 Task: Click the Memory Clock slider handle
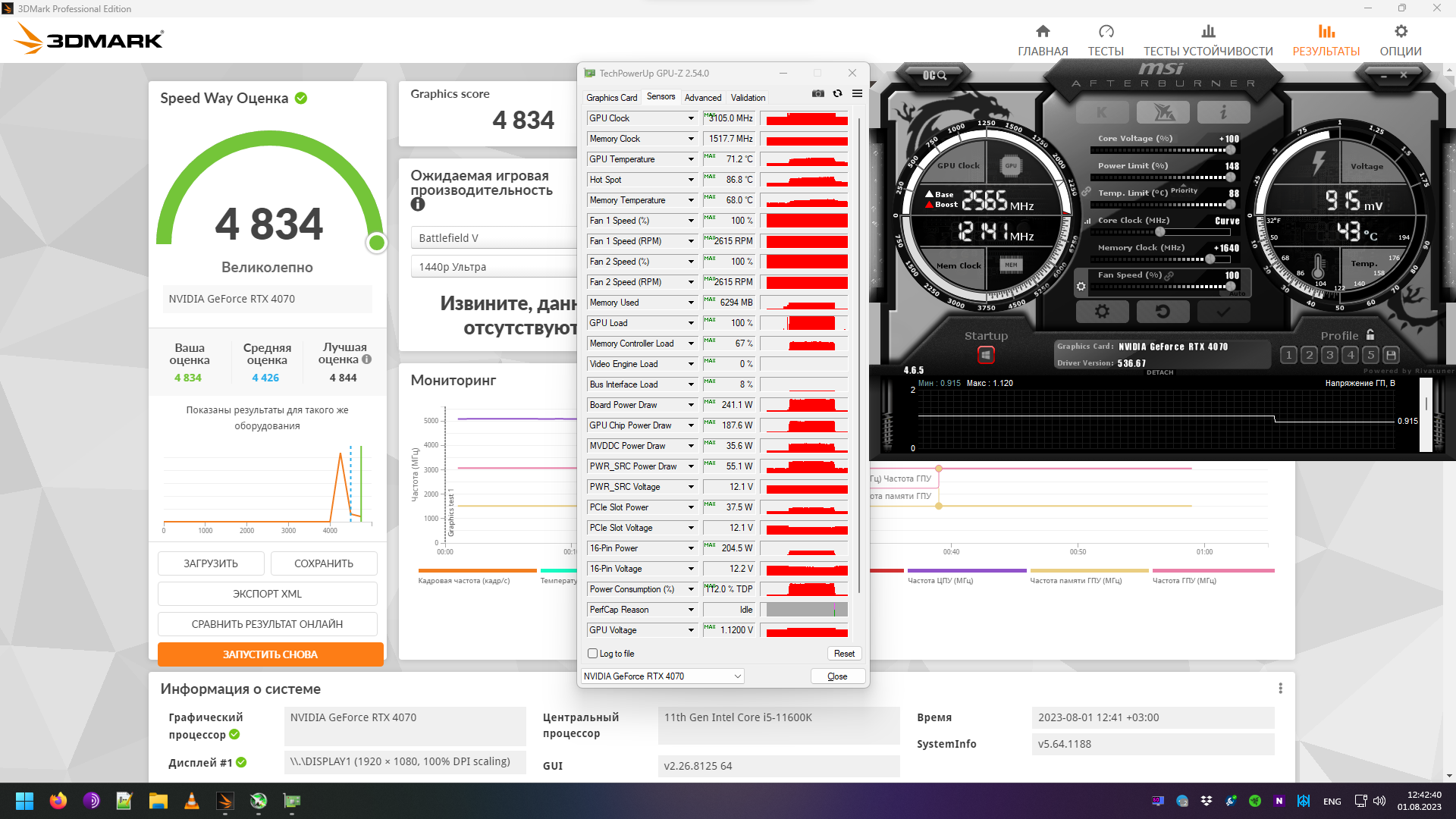pyautogui.click(x=1210, y=259)
